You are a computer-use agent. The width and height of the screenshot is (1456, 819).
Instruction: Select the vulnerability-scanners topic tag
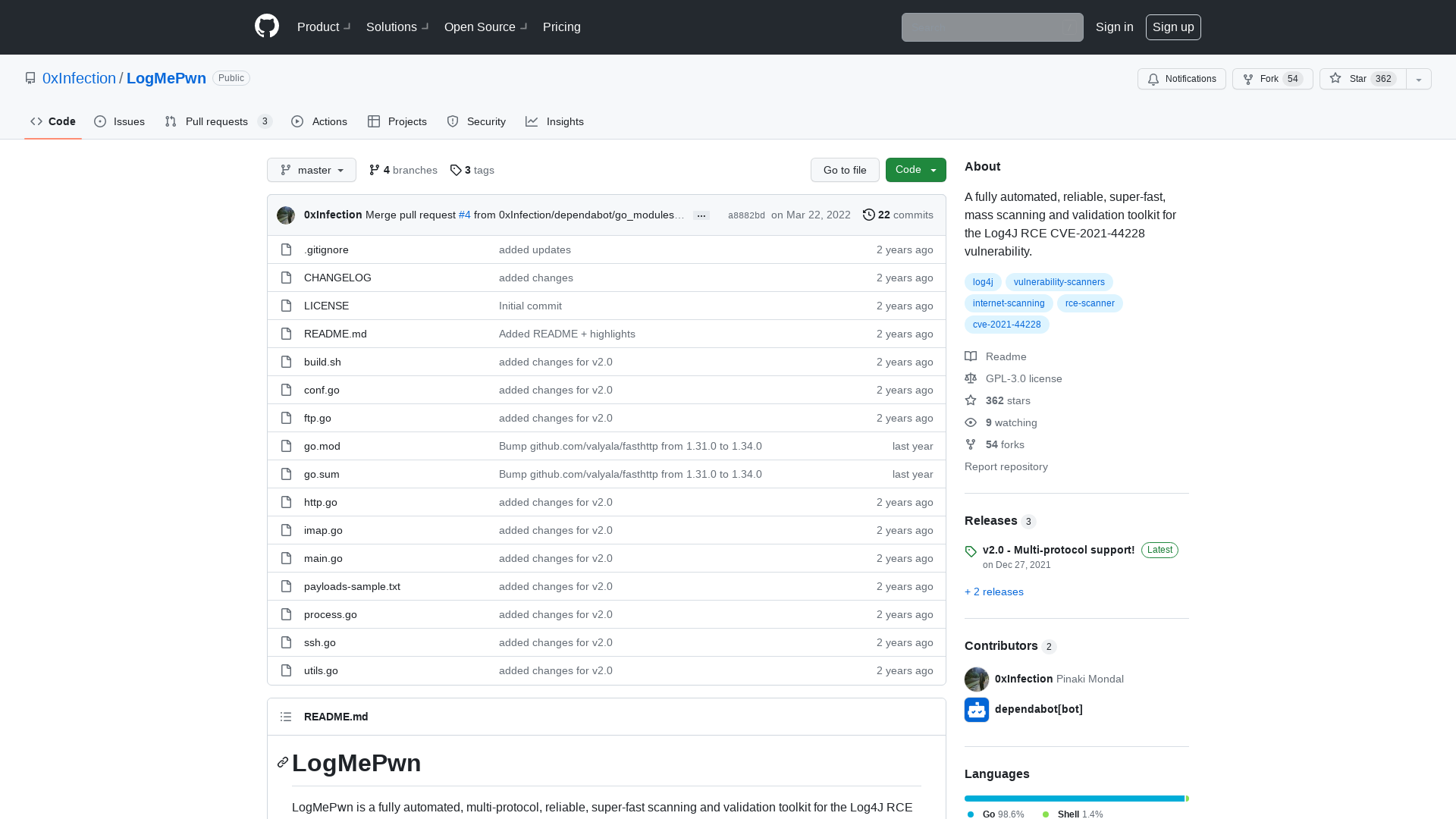(1059, 282)
